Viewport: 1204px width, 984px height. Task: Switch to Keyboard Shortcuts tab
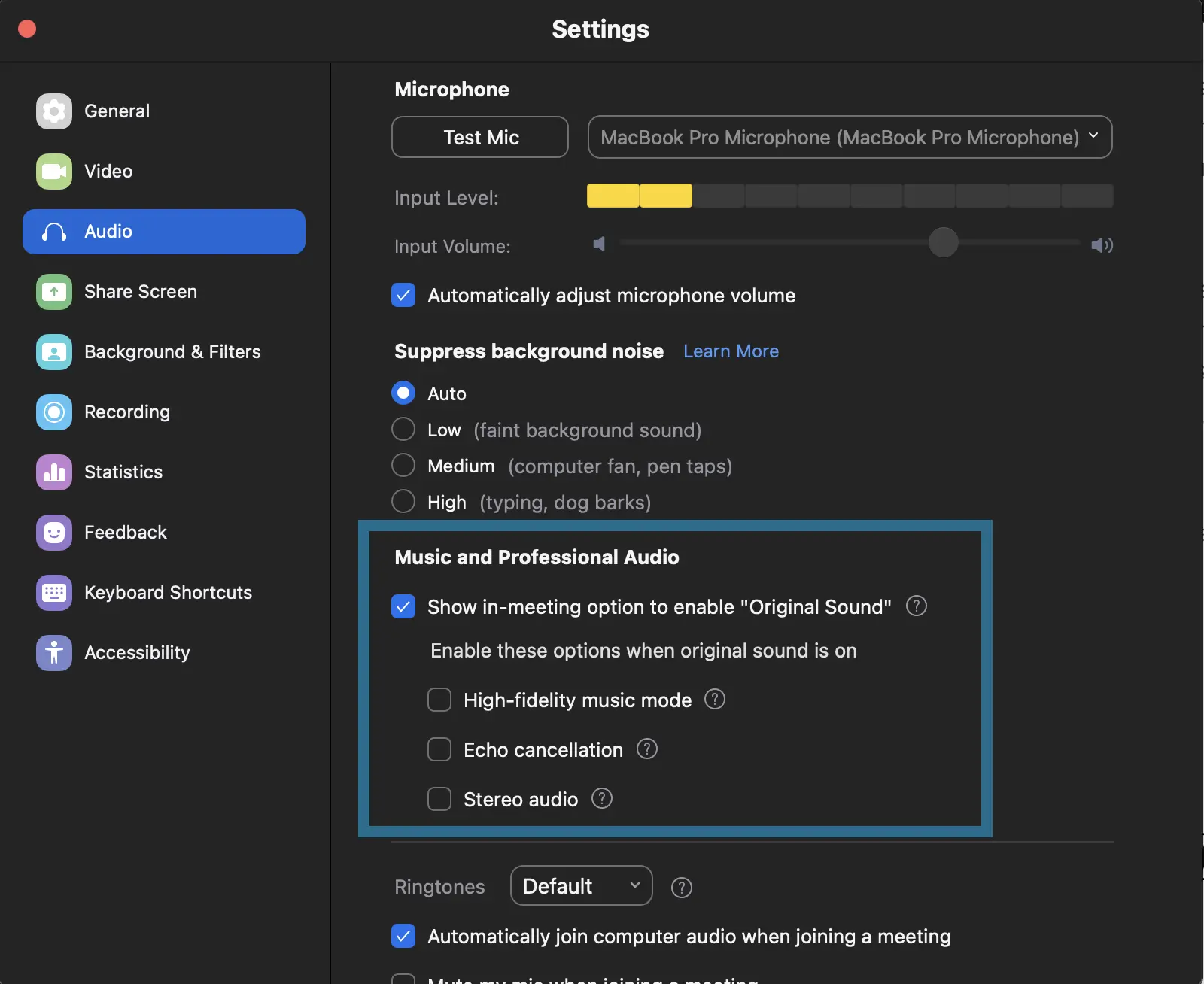[164, 593]
